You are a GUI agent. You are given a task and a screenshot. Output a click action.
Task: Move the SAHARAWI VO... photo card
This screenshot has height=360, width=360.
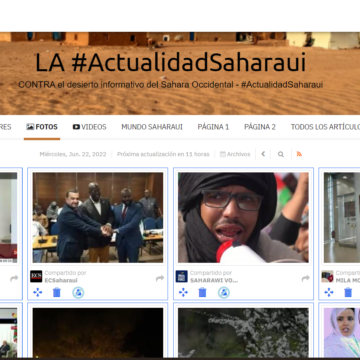point(183,292)
